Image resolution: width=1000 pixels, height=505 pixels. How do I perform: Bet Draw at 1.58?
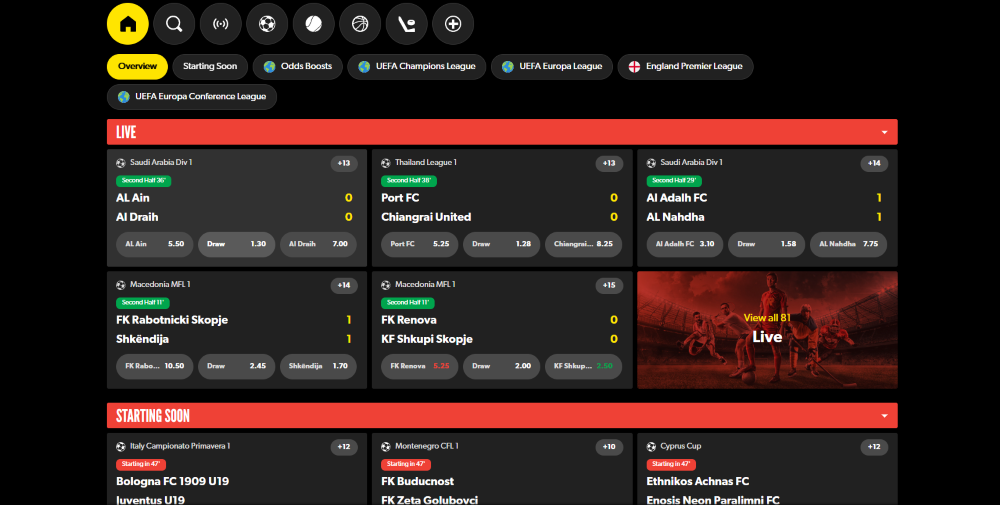(x=767, y=244)
